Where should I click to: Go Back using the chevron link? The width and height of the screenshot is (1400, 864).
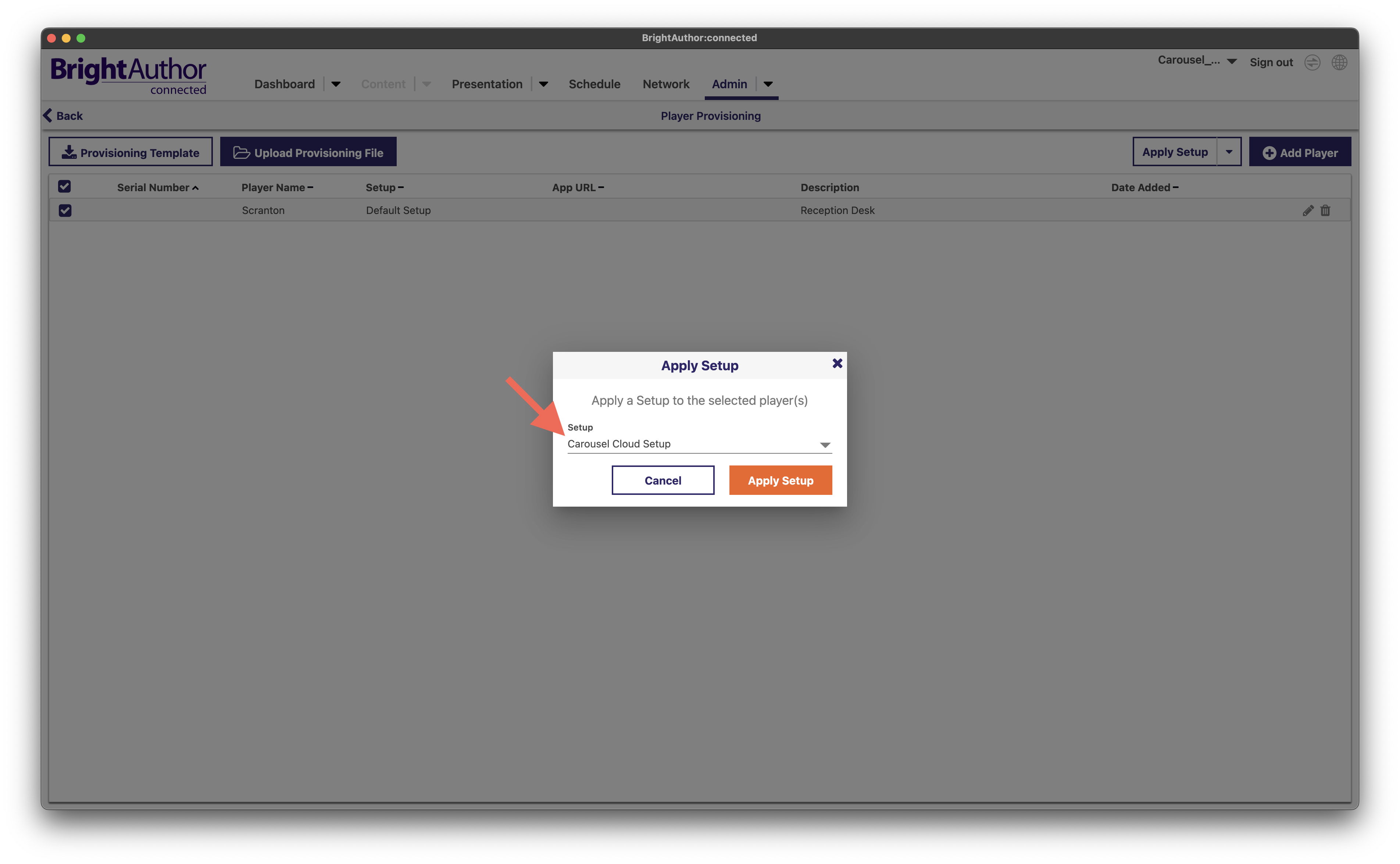(63, 115)
